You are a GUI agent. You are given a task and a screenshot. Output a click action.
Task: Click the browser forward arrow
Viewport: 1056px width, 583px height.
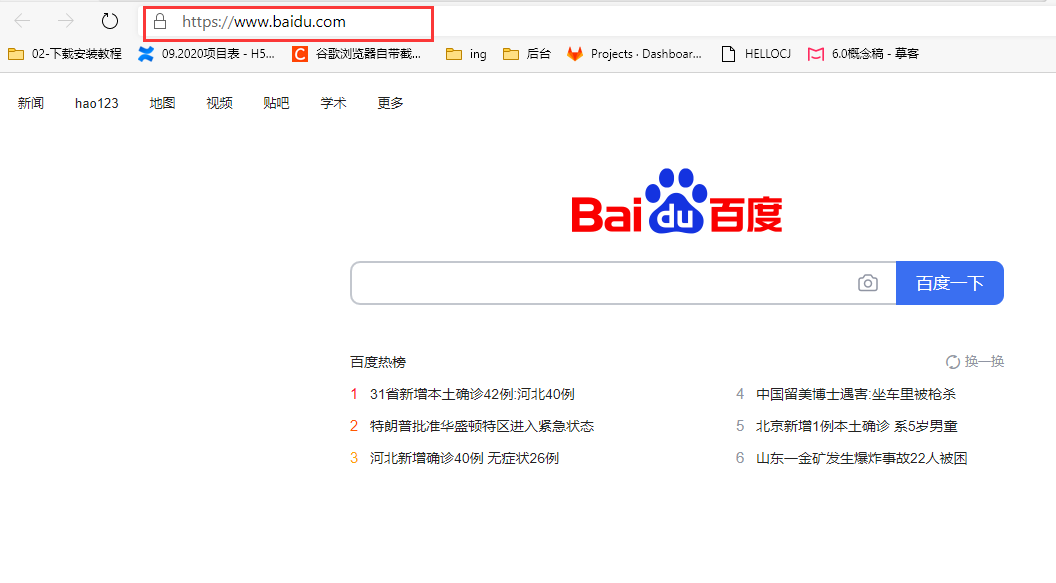(65, 22)
